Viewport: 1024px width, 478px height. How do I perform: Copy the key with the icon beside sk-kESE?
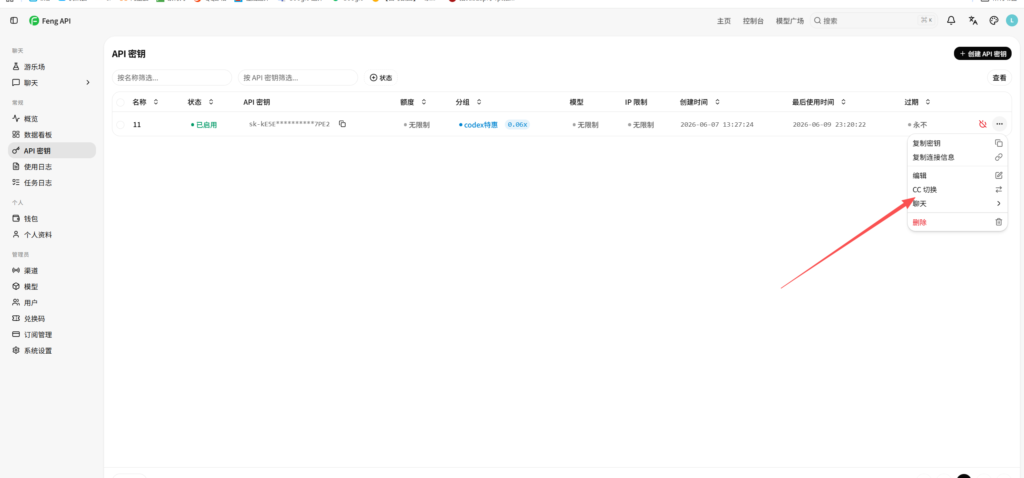342,124
